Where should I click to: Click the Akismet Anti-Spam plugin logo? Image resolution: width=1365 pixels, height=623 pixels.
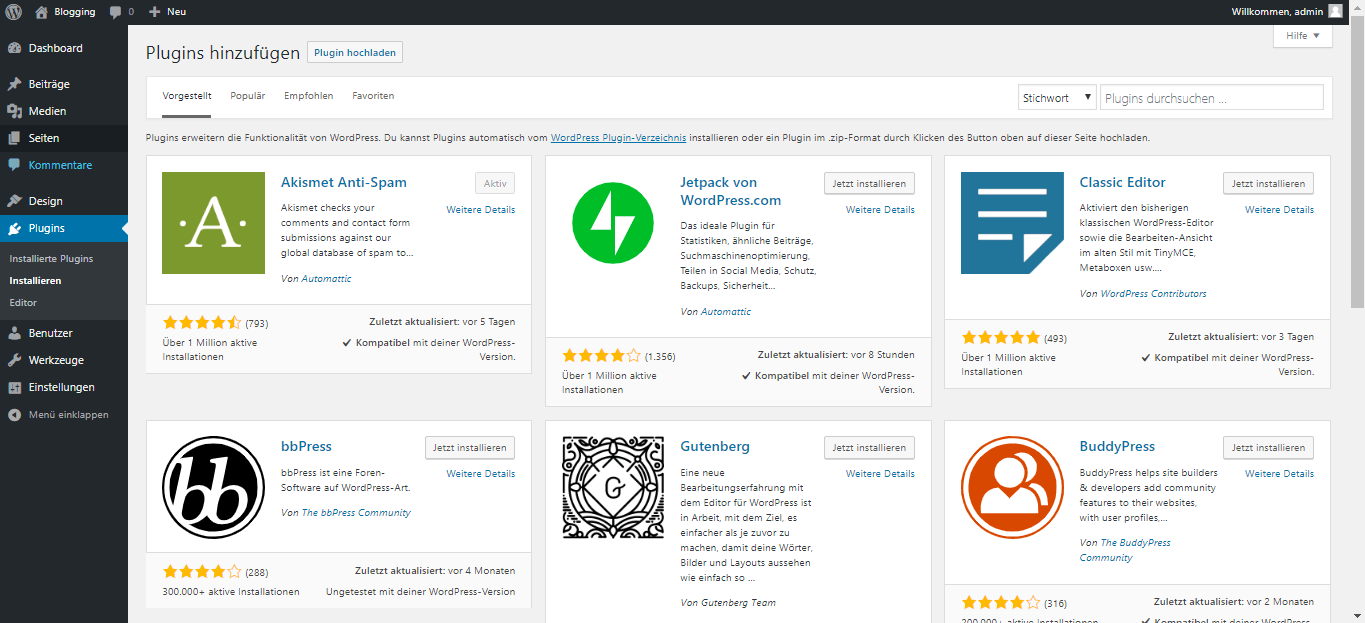(x=213, y=223)
